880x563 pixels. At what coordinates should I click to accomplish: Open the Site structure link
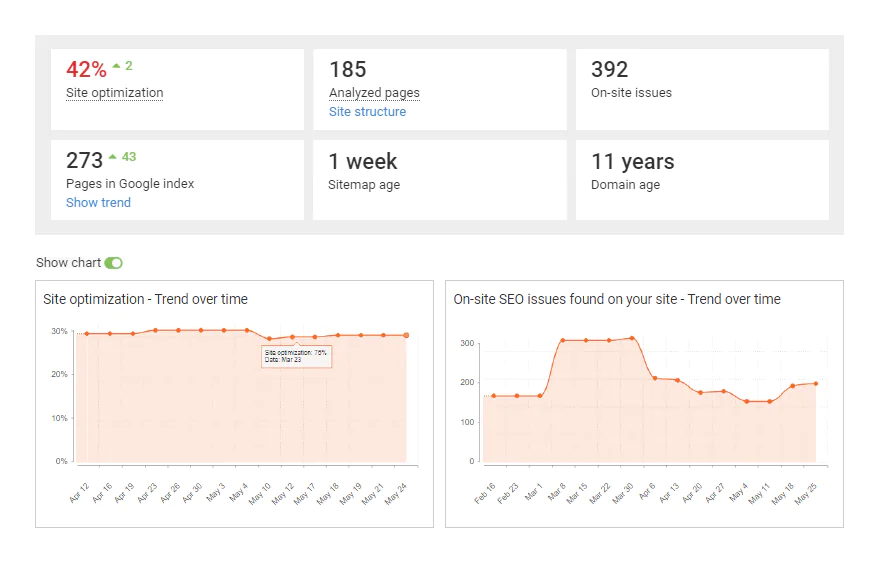tap(367, 112)
